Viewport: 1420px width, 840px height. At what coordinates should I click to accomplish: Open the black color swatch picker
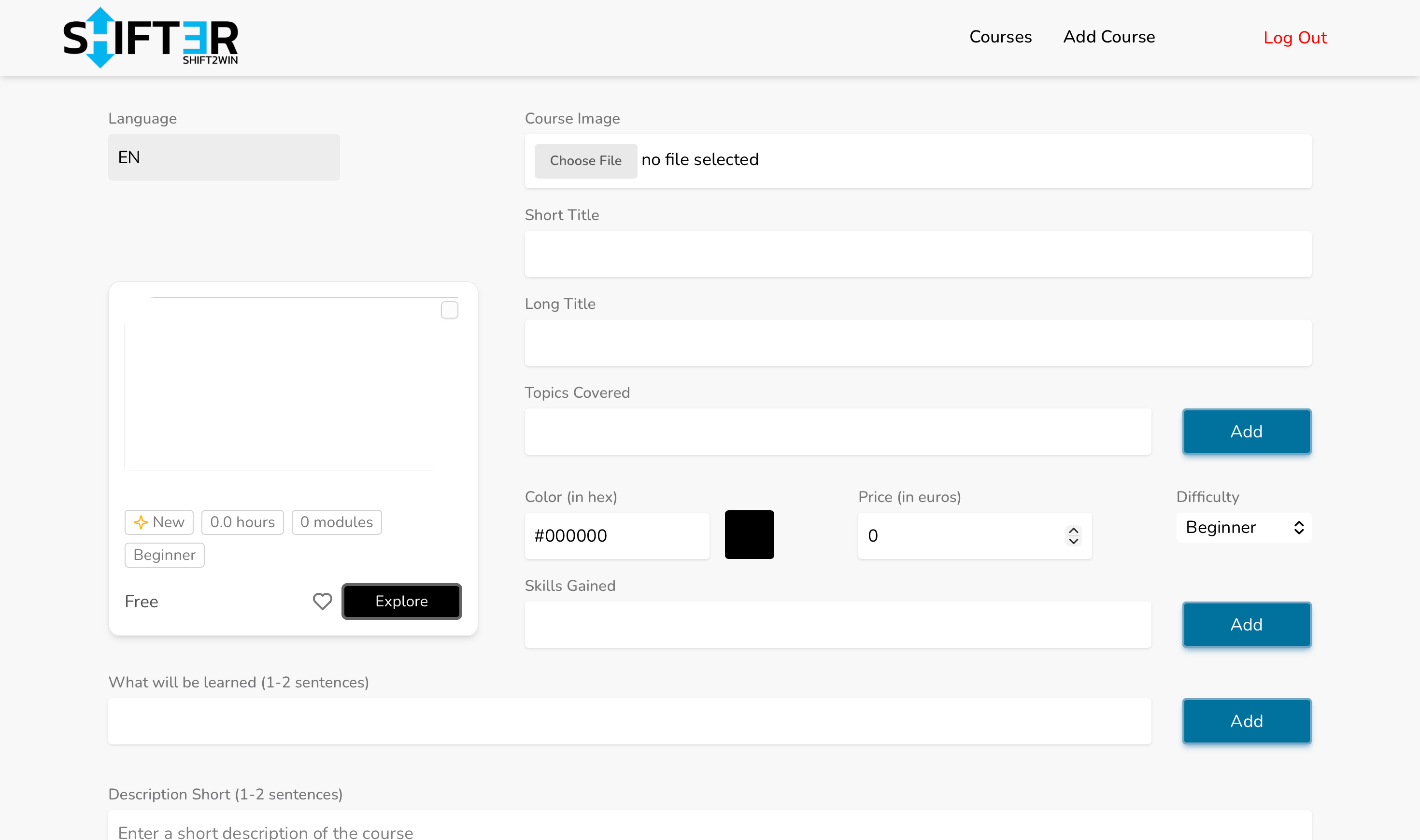coord(749,535)
